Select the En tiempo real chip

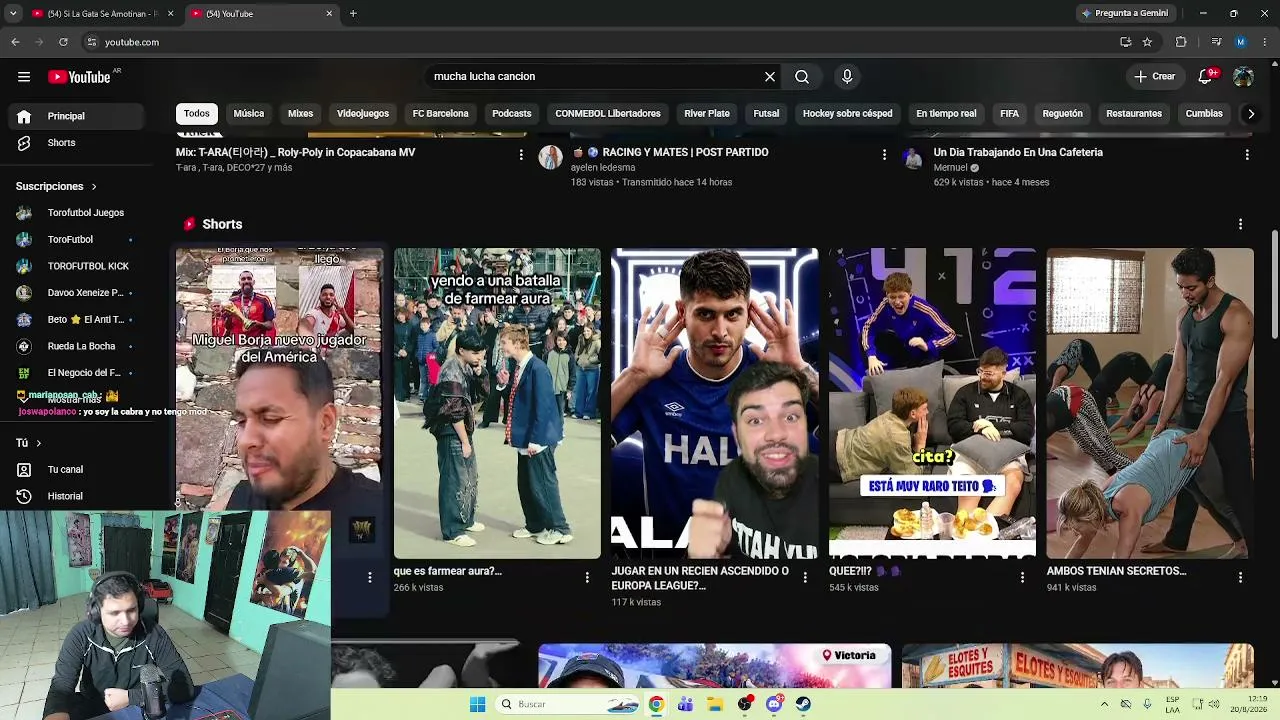point(946,114)
